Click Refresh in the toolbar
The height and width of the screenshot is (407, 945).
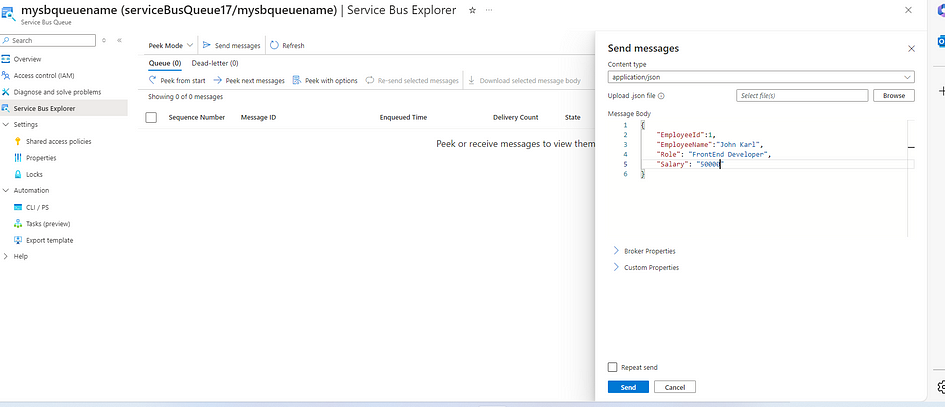[287, 45]
